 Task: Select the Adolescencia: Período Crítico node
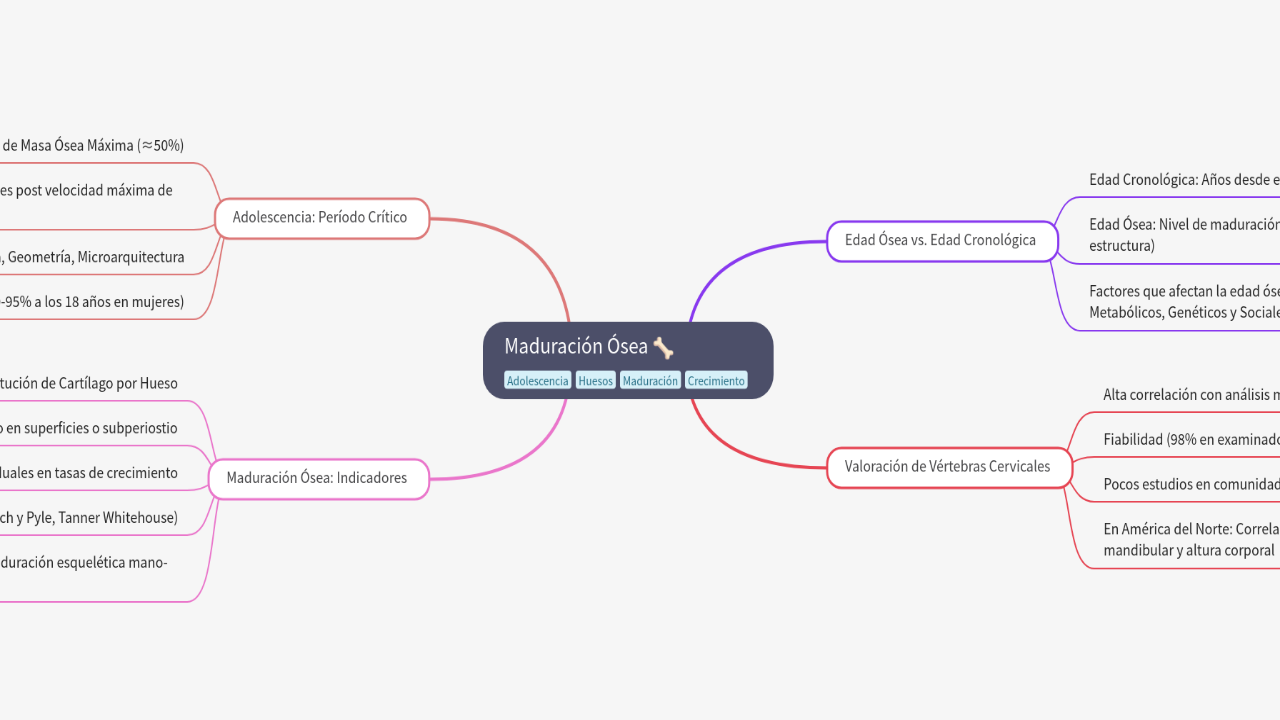tap(322, 218)
